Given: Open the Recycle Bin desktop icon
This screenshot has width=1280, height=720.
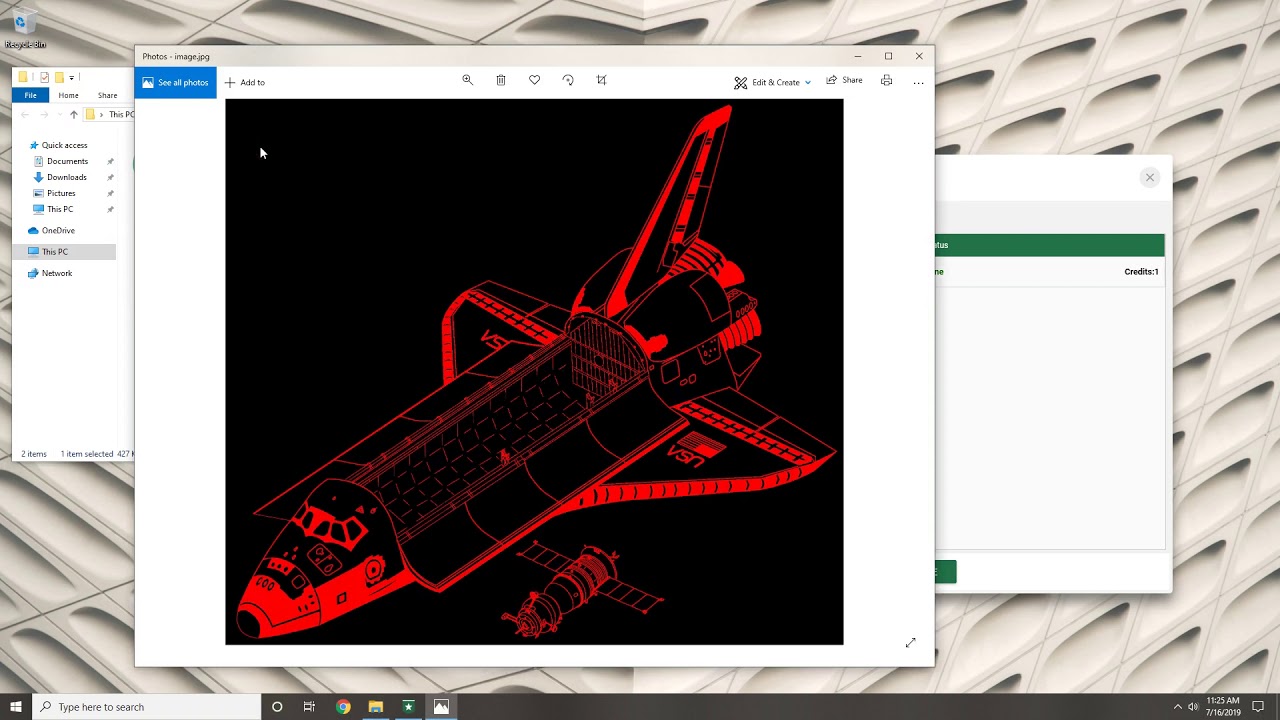Looking at the screenshot, I should tap(24, 28).
